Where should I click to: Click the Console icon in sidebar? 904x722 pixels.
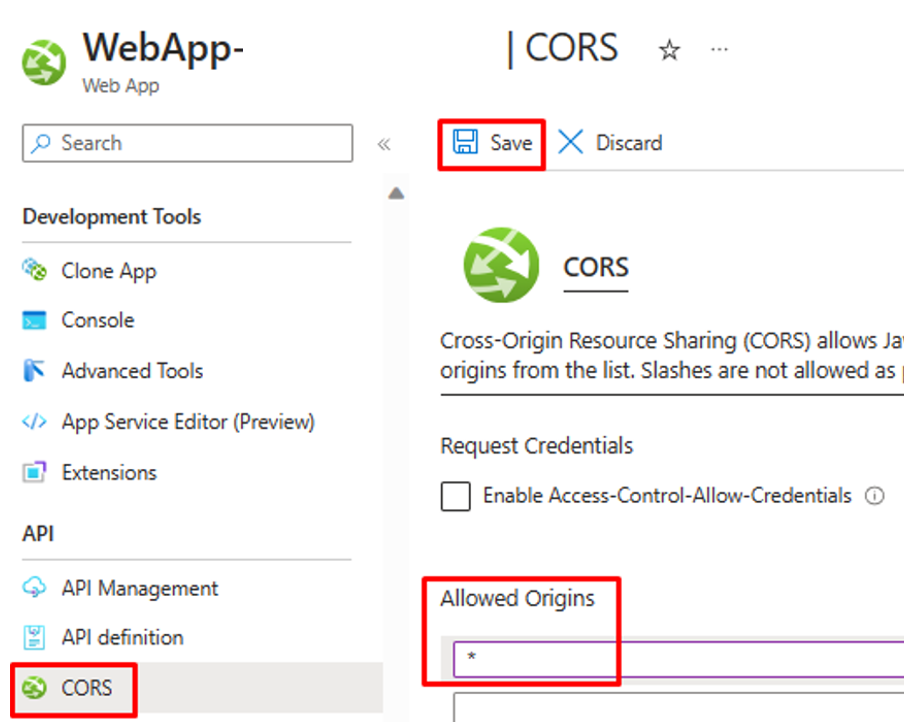(34, 320)
